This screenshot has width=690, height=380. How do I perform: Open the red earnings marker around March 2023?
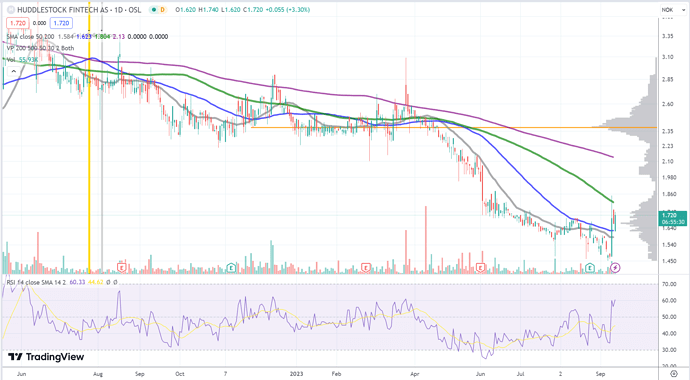[366, 267]
